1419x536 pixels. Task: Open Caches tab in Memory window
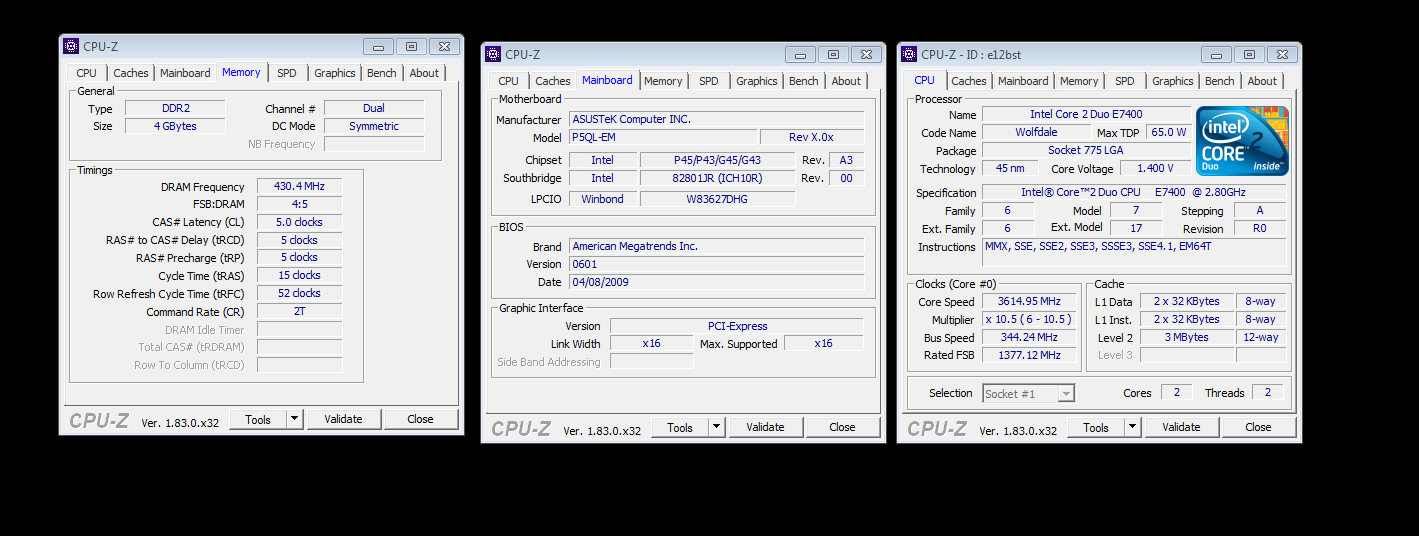[x=130, y=73]
